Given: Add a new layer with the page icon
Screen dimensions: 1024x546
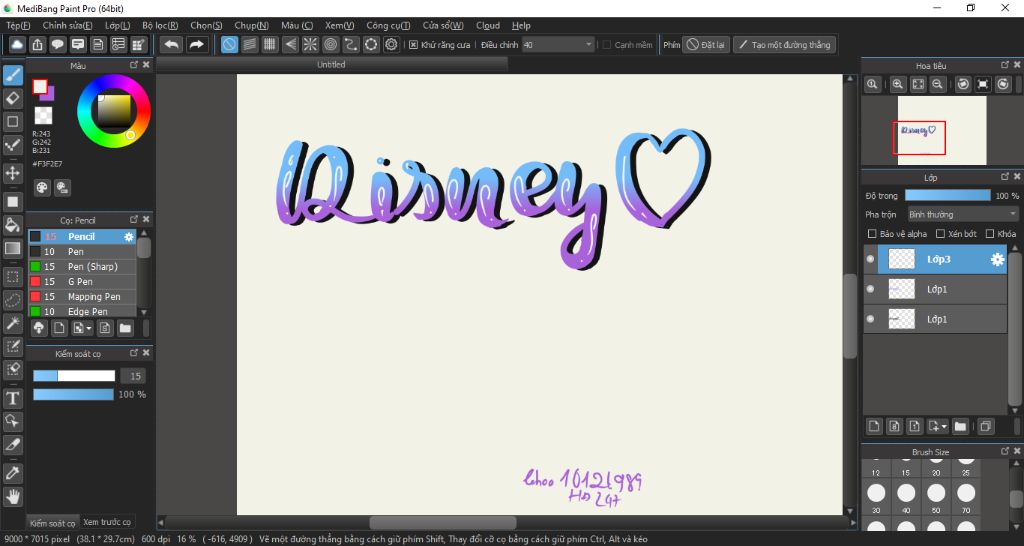Looking at the screenshot, I should (x=874, y=426).
